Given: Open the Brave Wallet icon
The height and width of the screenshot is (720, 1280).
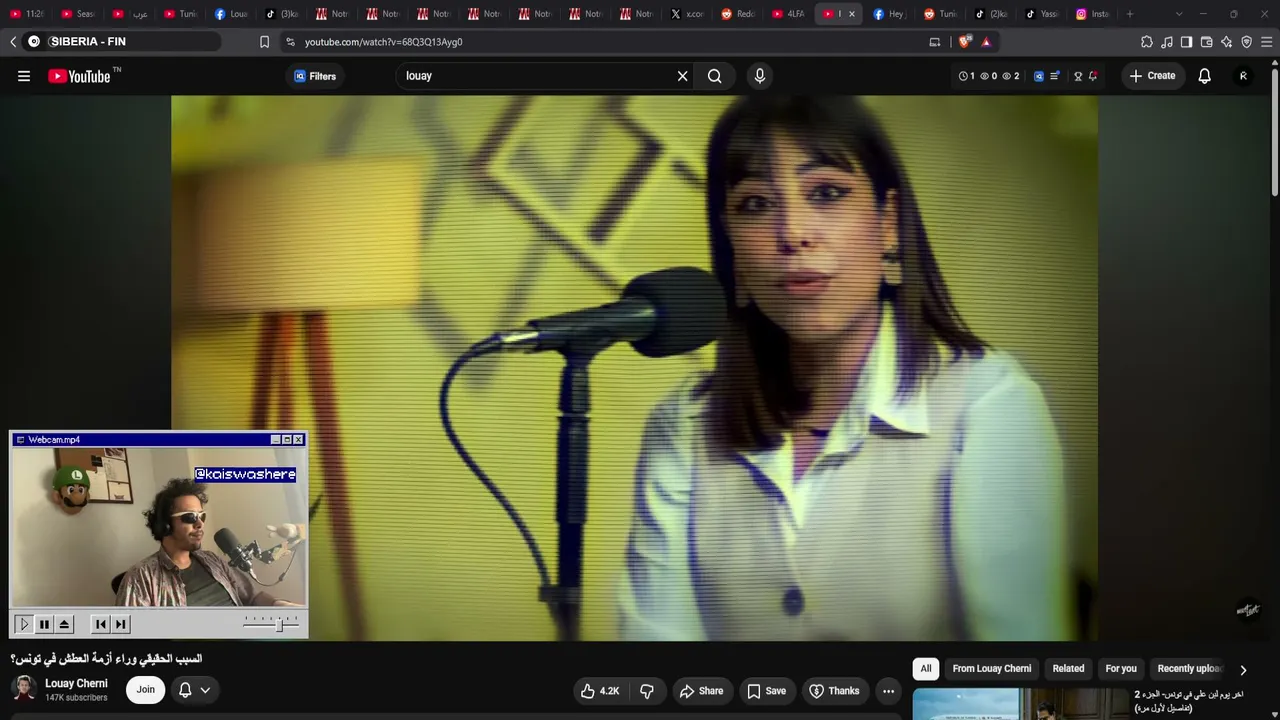Looking at the screenshot, I should pyautogui.click(x=1207, y=42).
